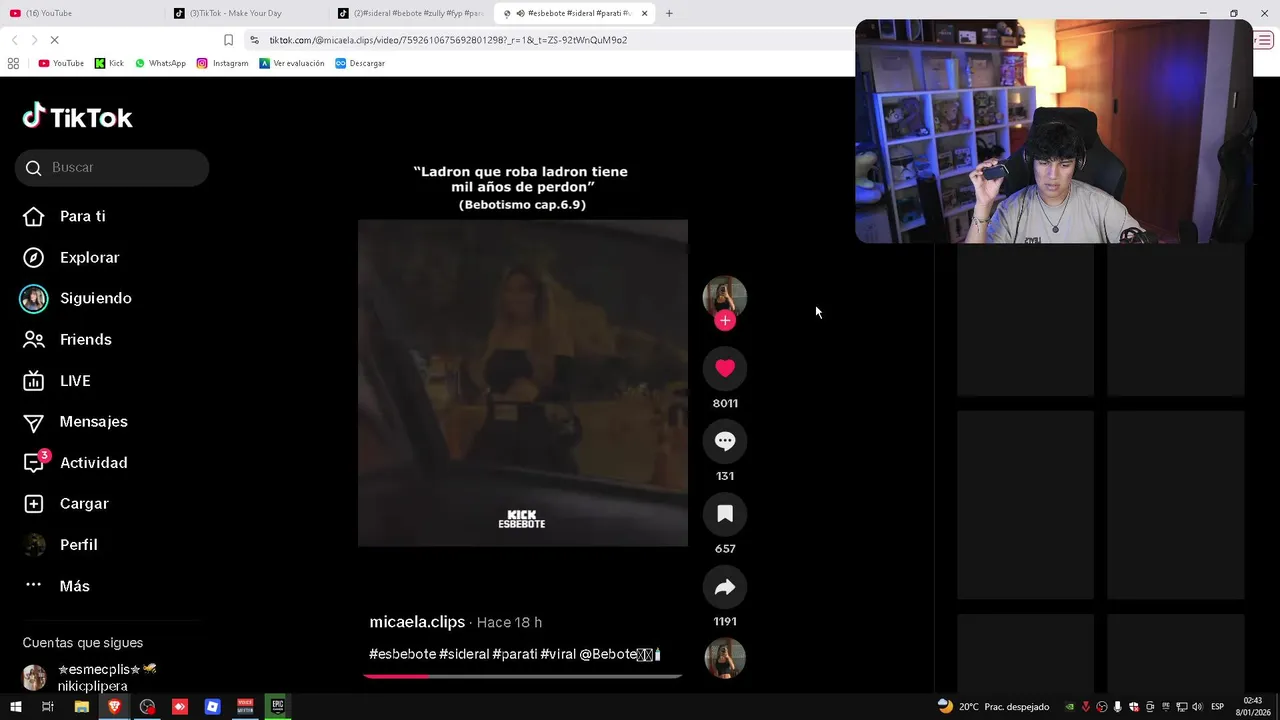Screen dimensions: 1280x720
Task: Open the weather widget 20°C
Action: click(x=993, y=706)
